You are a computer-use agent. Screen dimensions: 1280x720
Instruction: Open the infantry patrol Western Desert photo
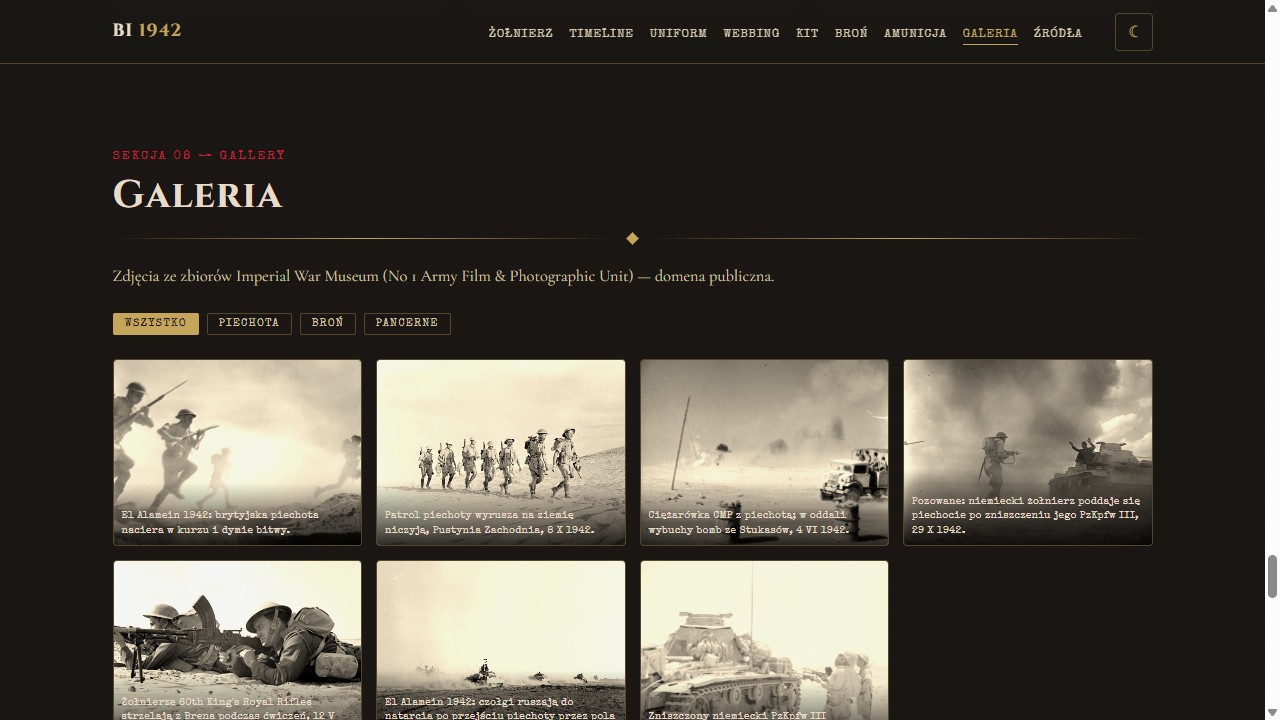pos(501,452)
